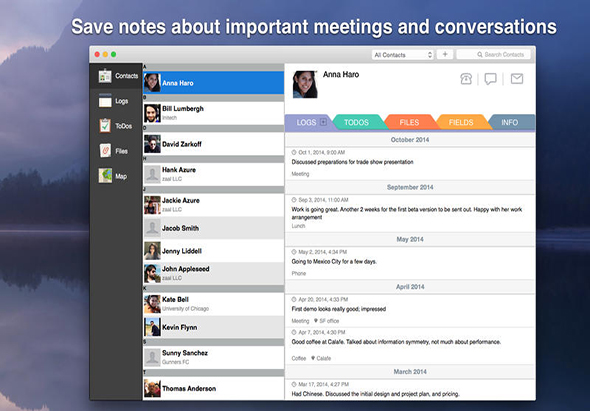Switch to the FILES tab
Image resolution: width=590 pixels, height=411 pixels.
(409, 122)
